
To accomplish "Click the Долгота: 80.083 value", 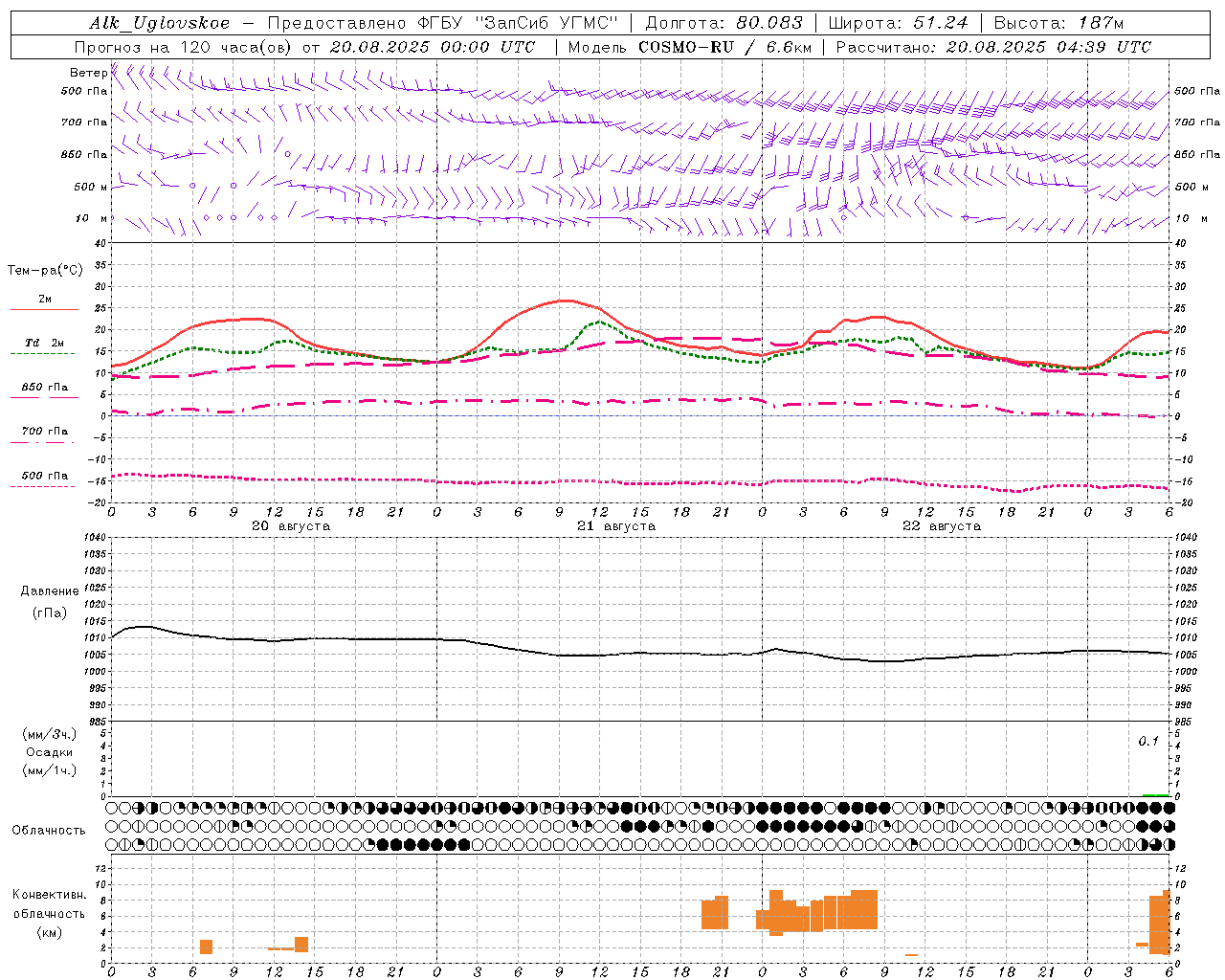I will click(x=724, y=23).
